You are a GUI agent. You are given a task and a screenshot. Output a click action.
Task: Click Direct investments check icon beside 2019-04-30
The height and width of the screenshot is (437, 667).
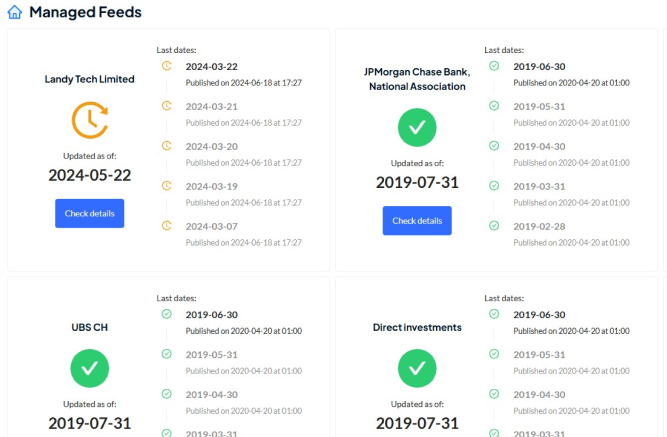click(494, 394)
